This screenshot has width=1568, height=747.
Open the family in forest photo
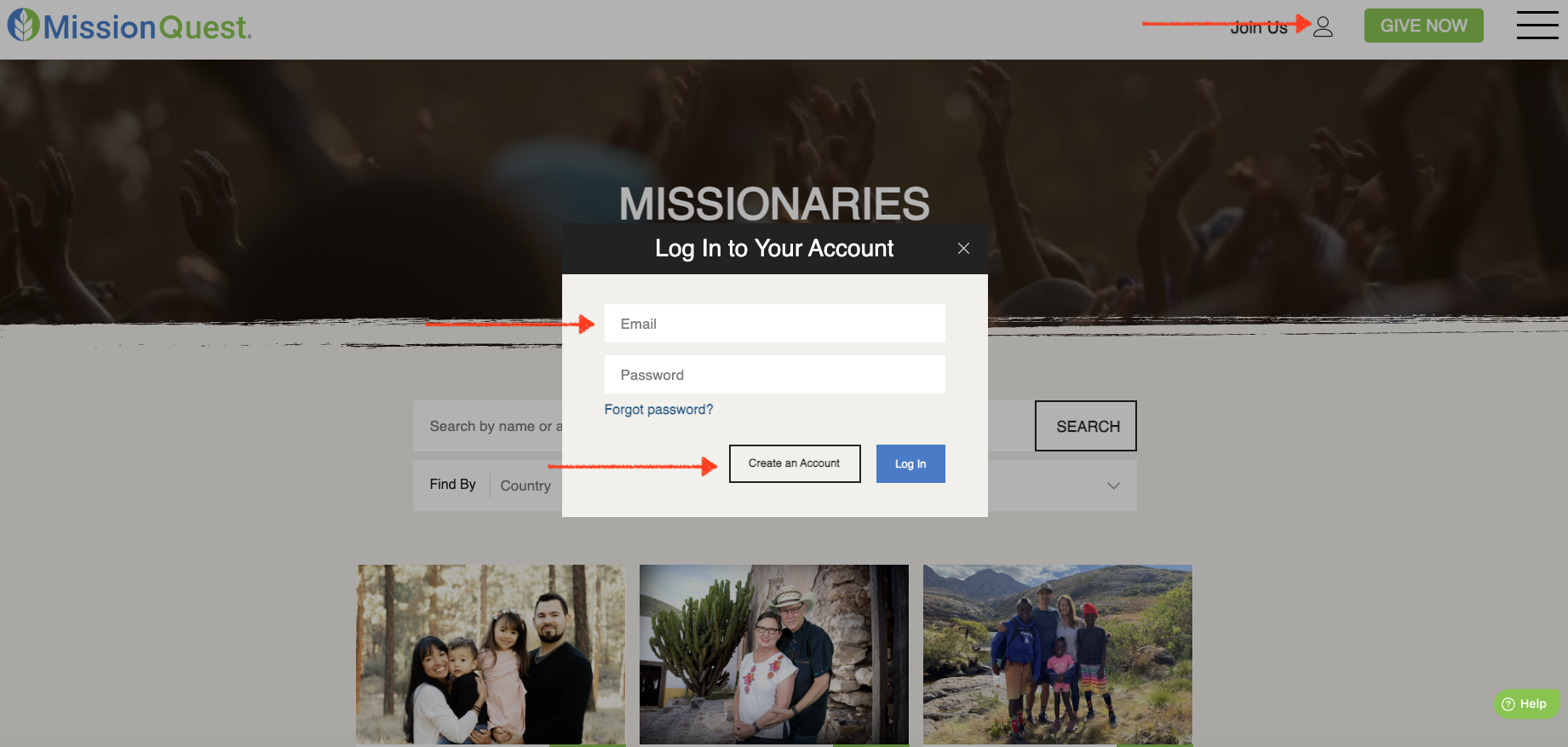point(491,654)
